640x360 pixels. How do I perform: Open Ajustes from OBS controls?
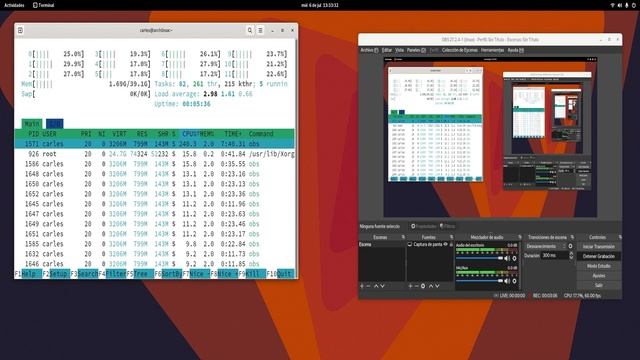599,276
